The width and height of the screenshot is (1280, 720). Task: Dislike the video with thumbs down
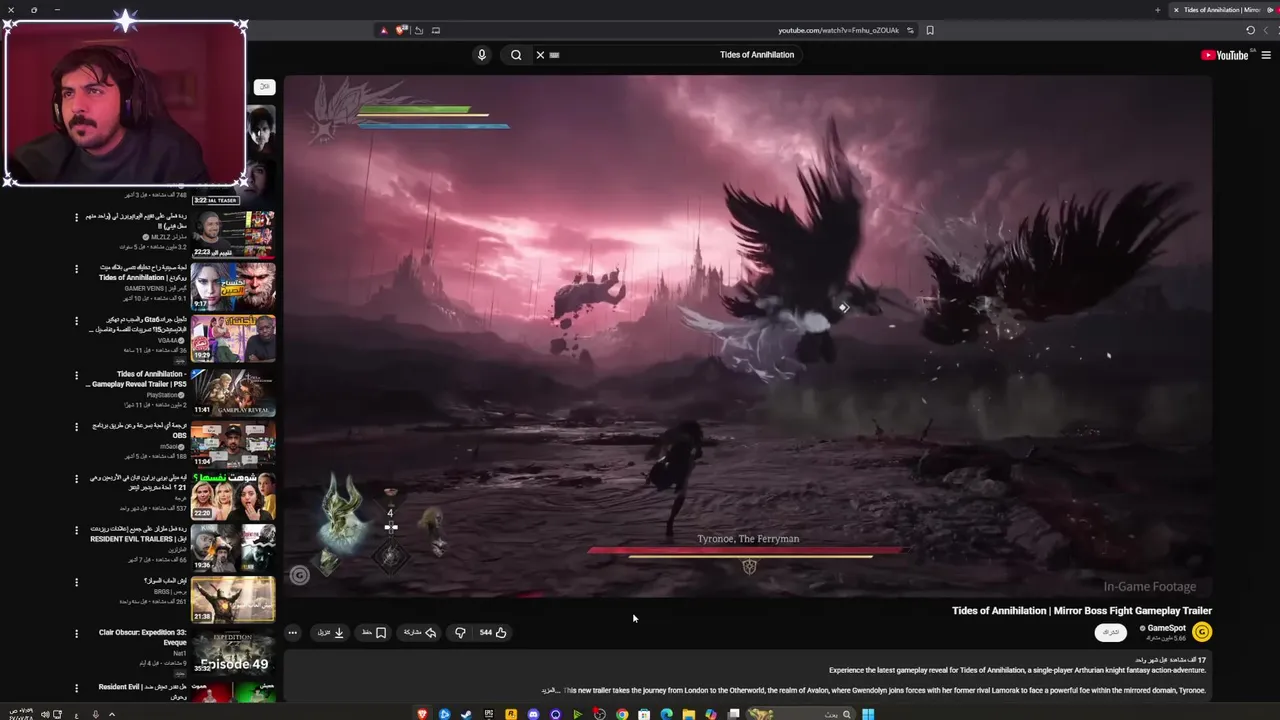[x=460, y=632]
